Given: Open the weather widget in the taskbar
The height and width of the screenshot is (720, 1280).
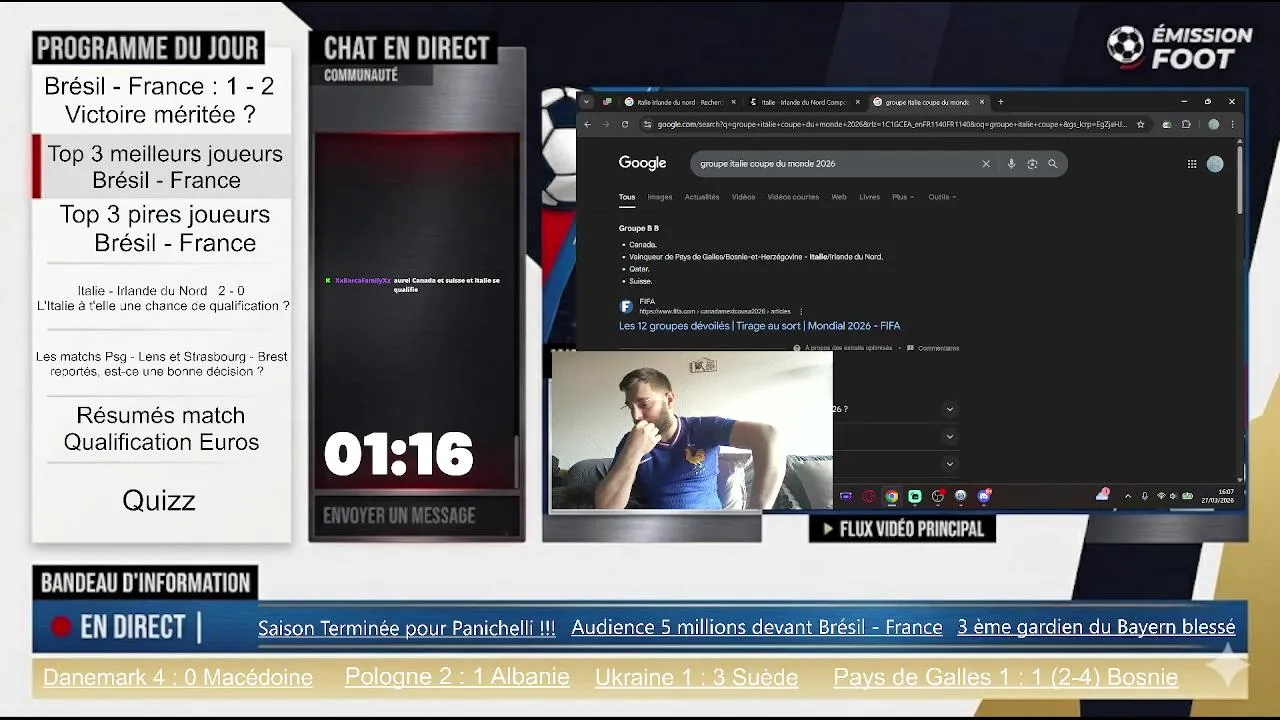Looking at the screenshot, I should click(x=1102, y=495).
